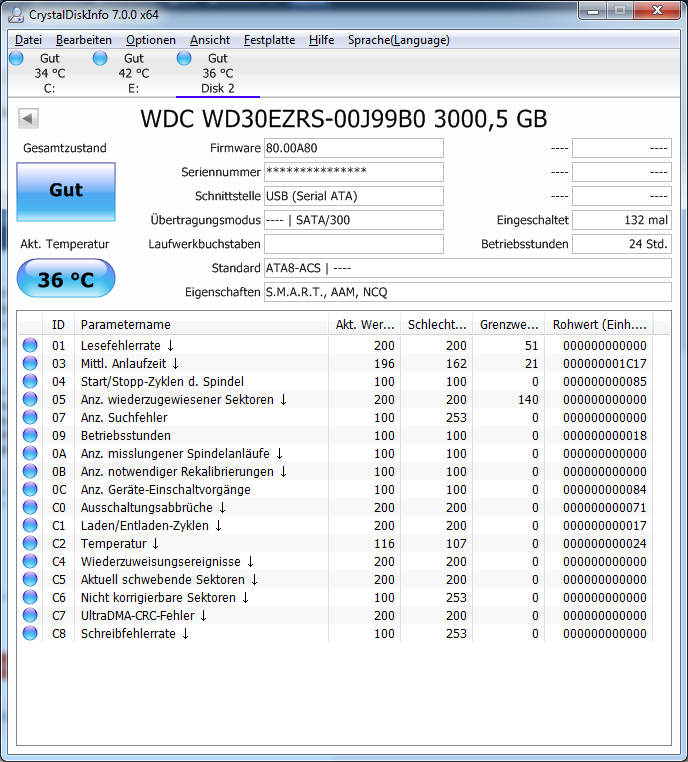Click worst value 162 in row 03
688x762 pixels.
point(456,364)
